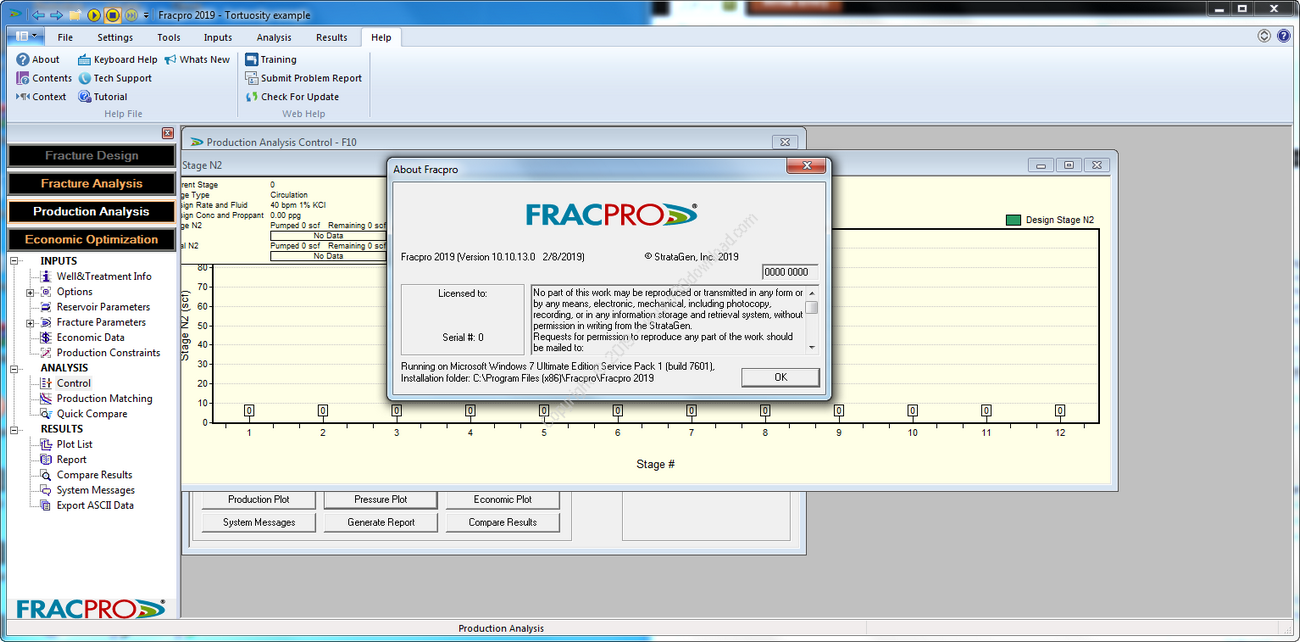
Task: Launch the Tutorial
Action: tap(103, 97)
